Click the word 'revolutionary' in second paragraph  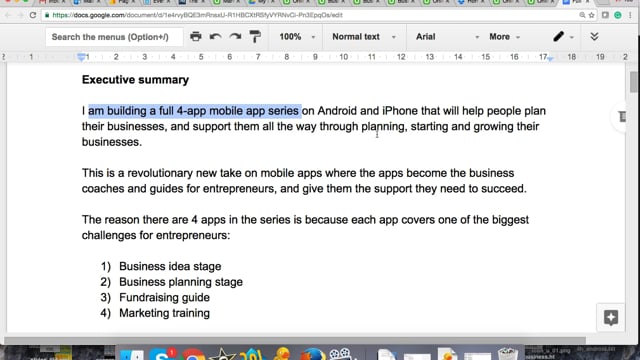(x=160, y=173)
